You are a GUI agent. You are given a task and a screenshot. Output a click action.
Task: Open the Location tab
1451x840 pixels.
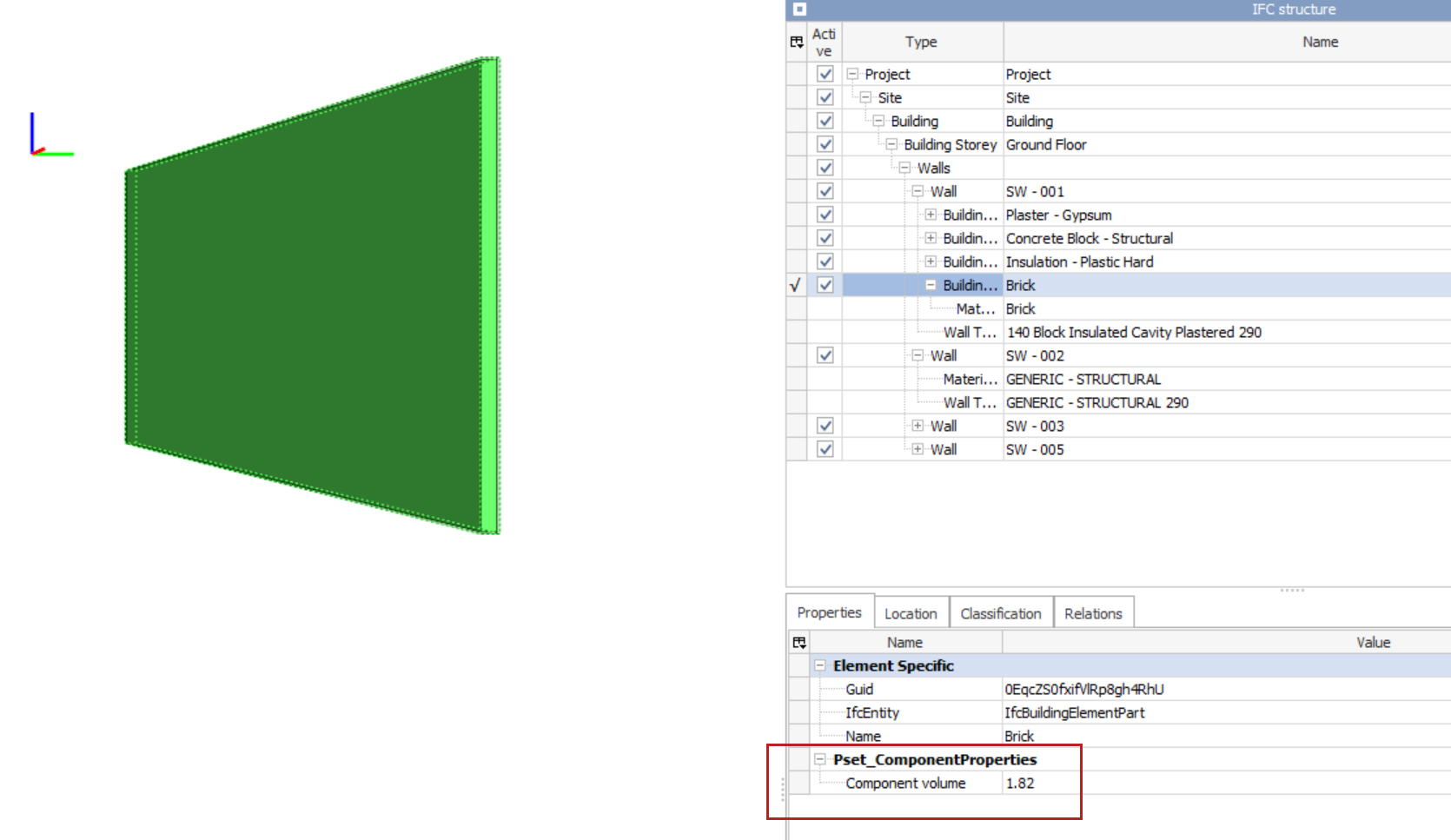[x=911, y=613]
